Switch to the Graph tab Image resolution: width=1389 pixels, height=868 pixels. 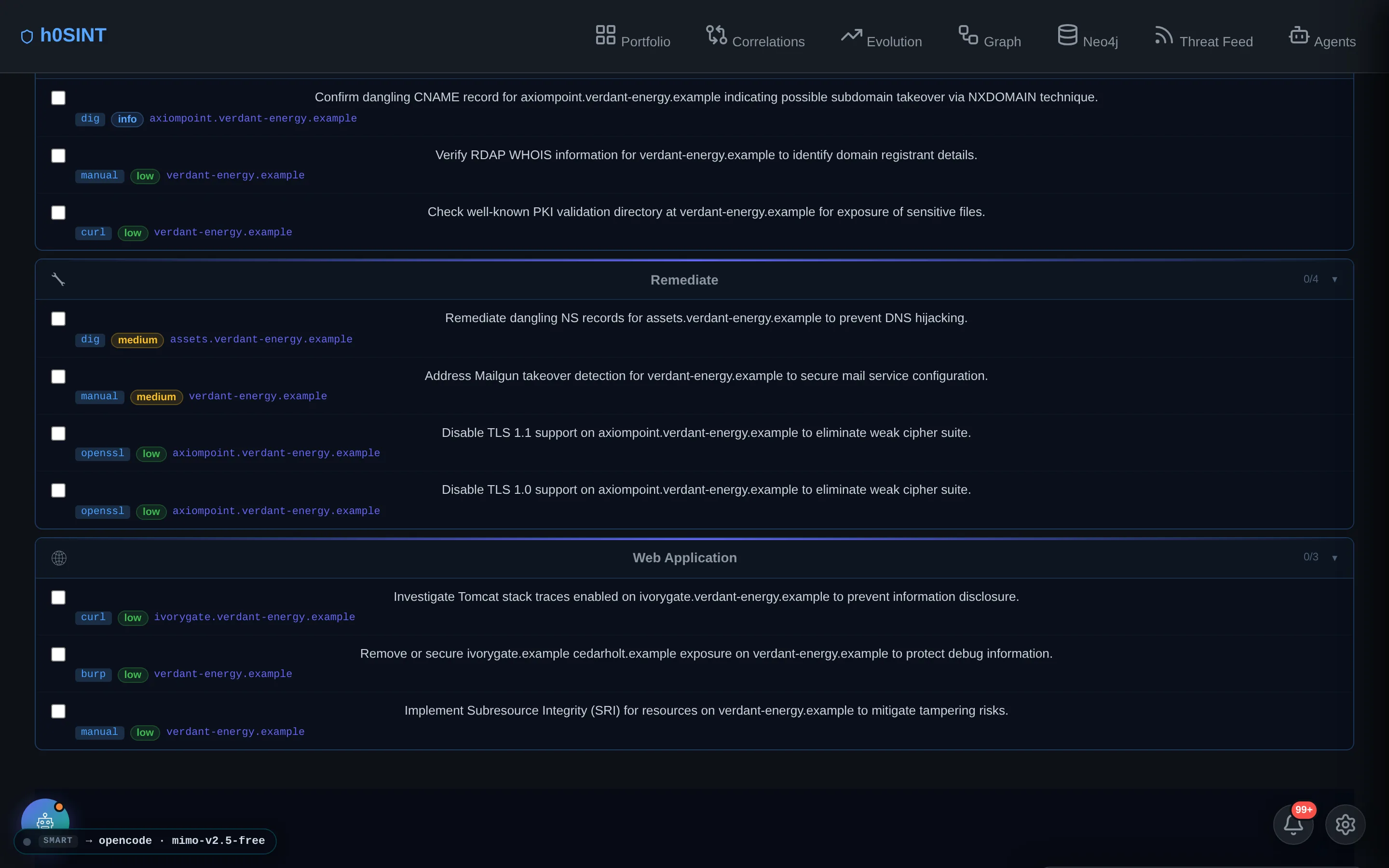click(989, 36)
